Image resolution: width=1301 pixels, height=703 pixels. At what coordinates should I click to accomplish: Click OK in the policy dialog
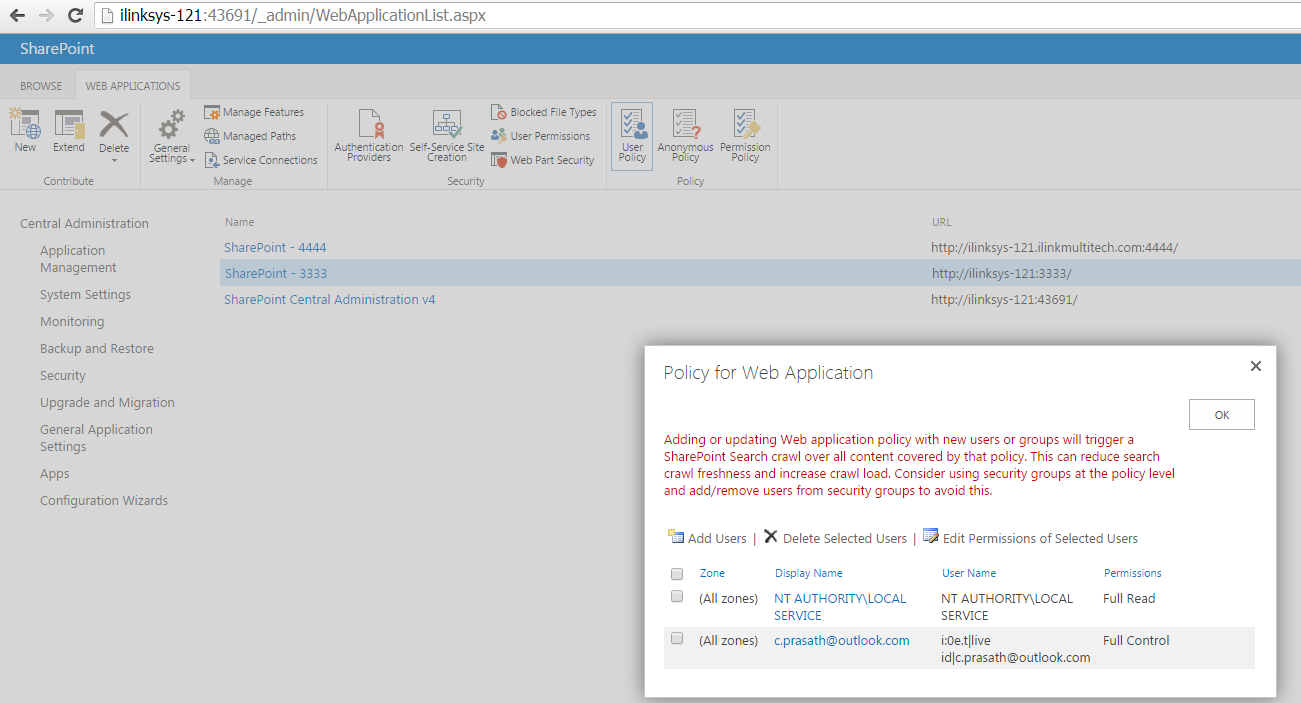click(1221, 415)
